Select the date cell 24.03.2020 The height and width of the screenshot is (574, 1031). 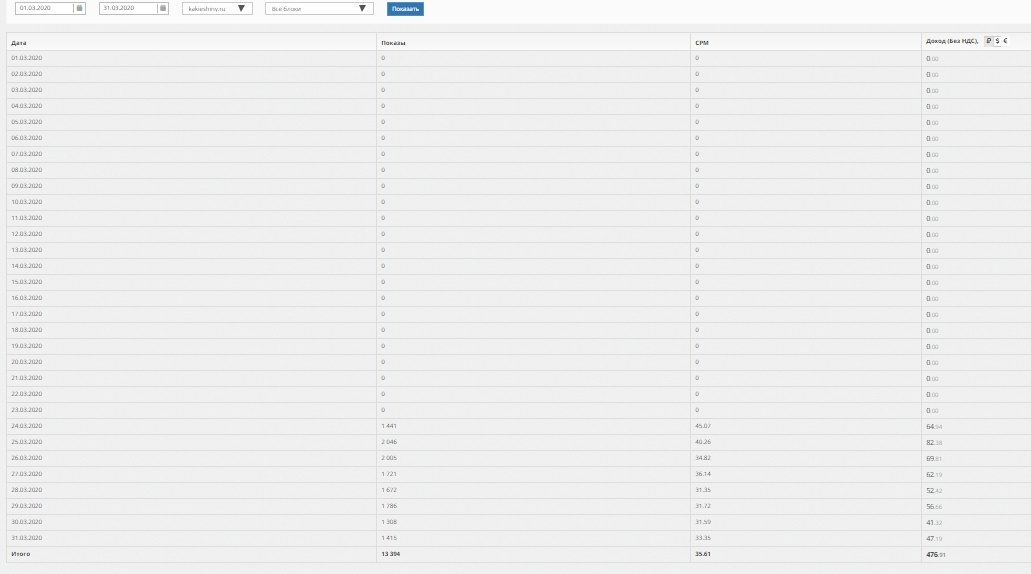point(26,425)
